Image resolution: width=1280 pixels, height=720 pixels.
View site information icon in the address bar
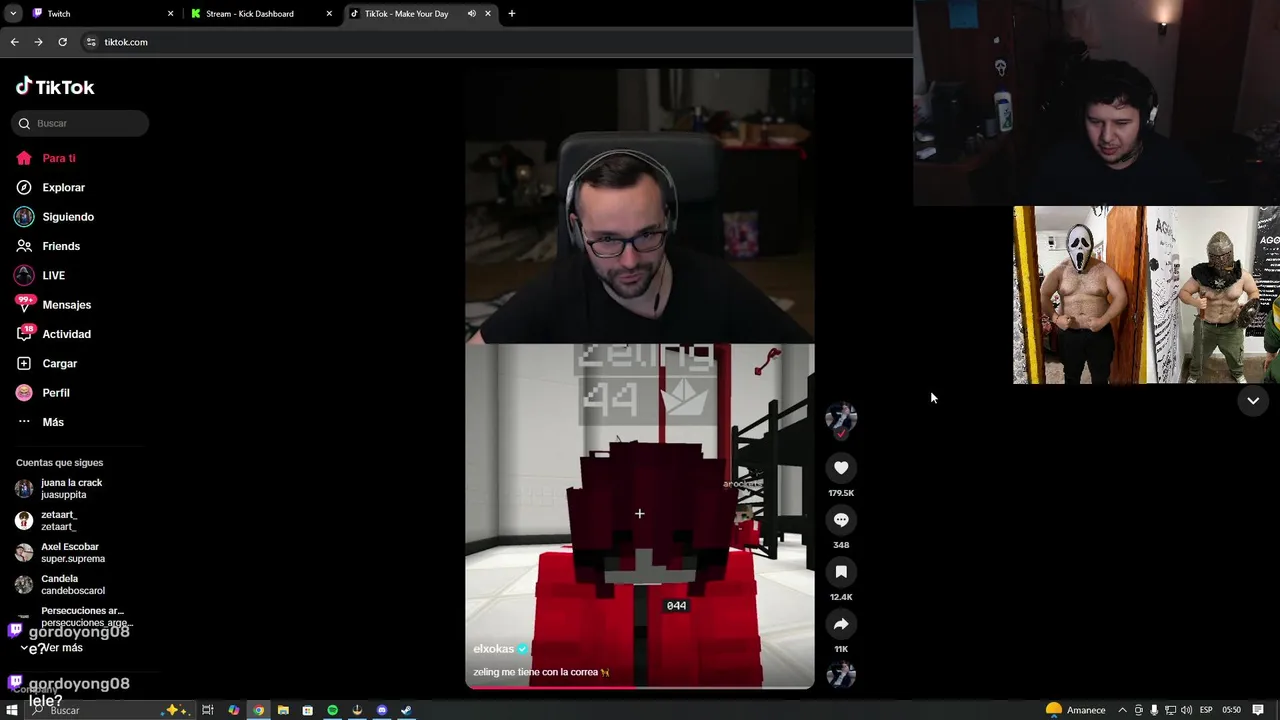(91, 42)
